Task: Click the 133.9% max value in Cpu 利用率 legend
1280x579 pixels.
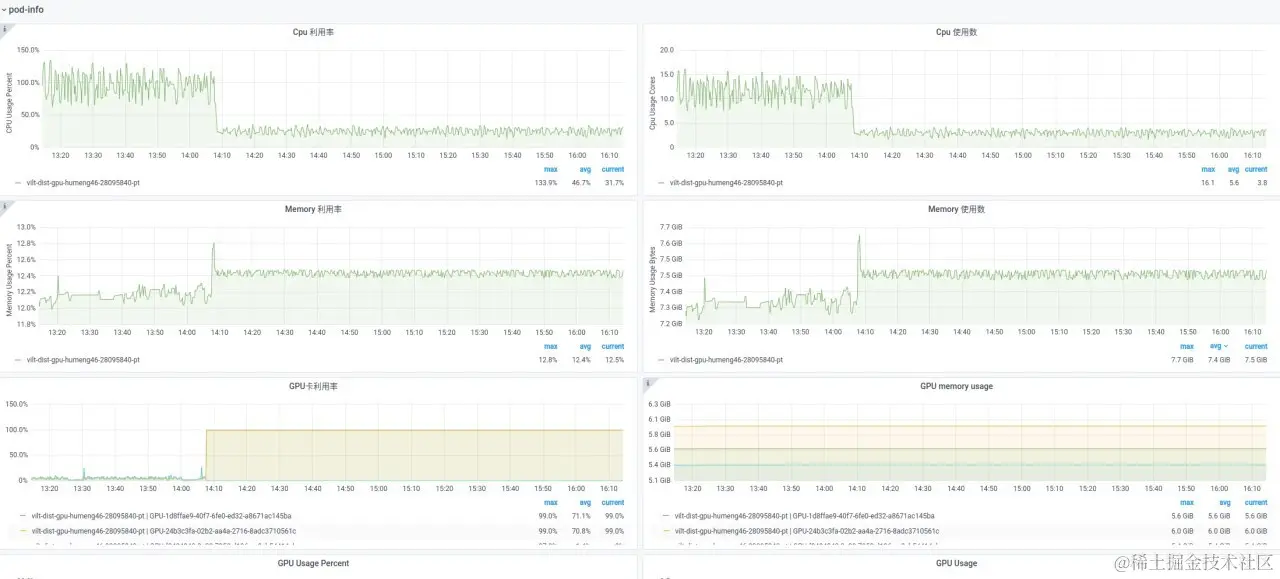Action: coord(546,183)
